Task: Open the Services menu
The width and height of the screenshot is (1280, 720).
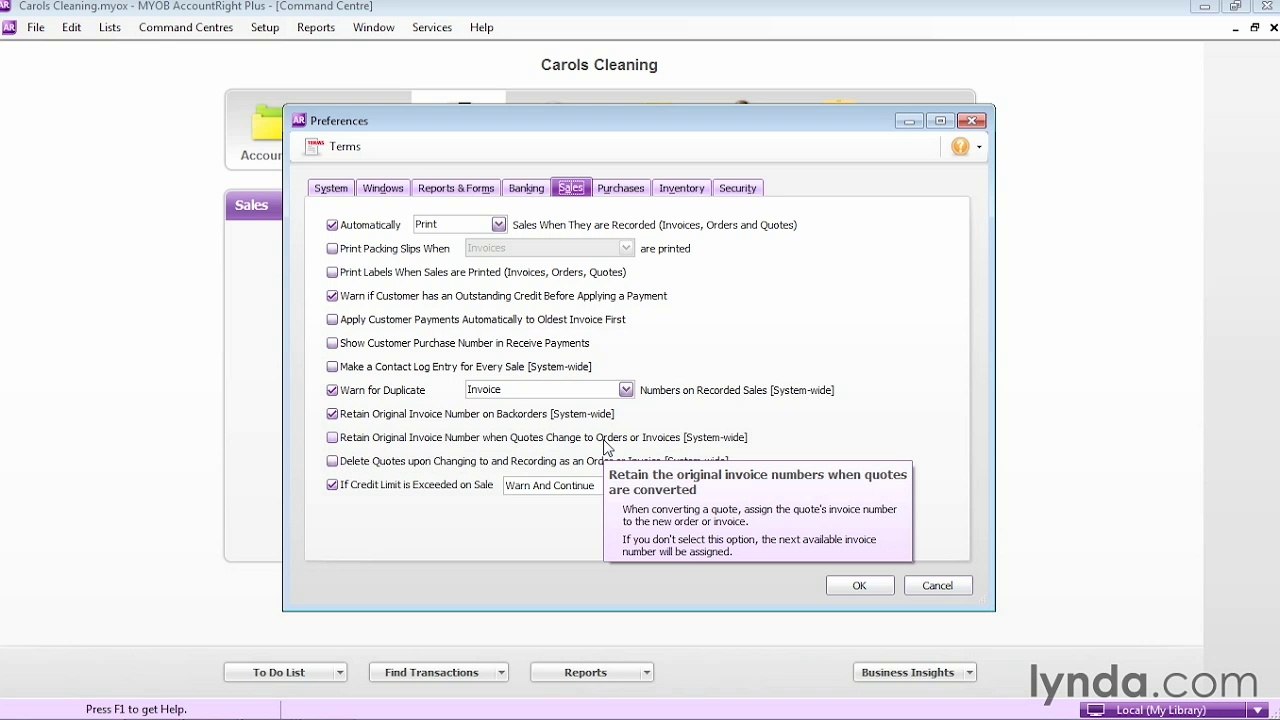Action: pos(432,28)
